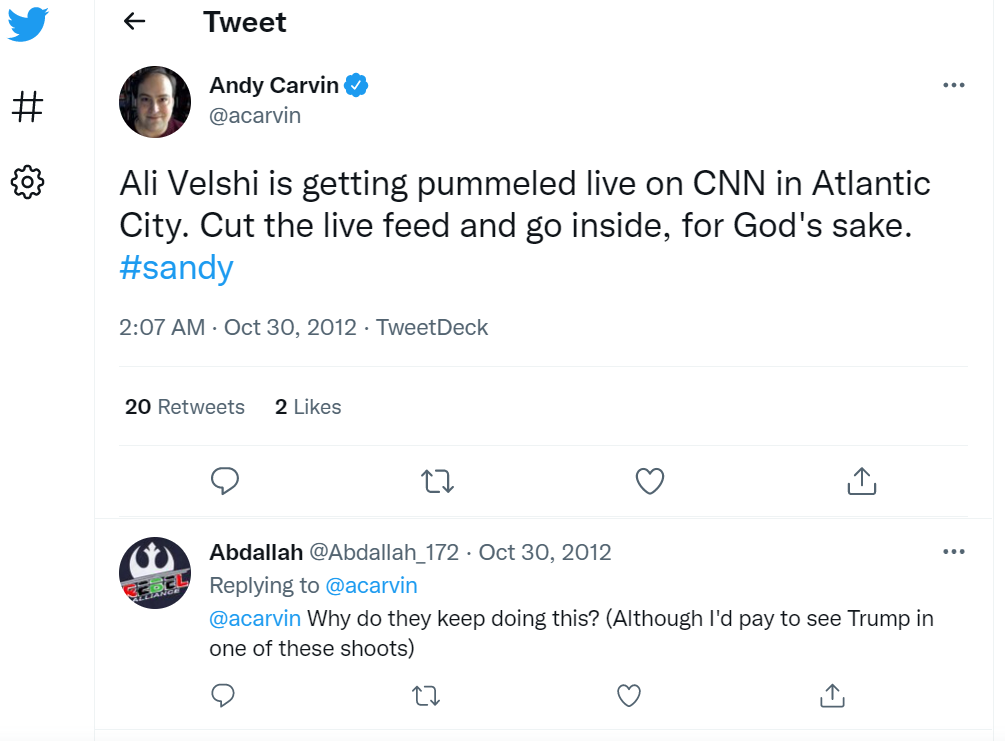
Task: Open the @acarvin mention in the reply text
Action: [255, 619]
